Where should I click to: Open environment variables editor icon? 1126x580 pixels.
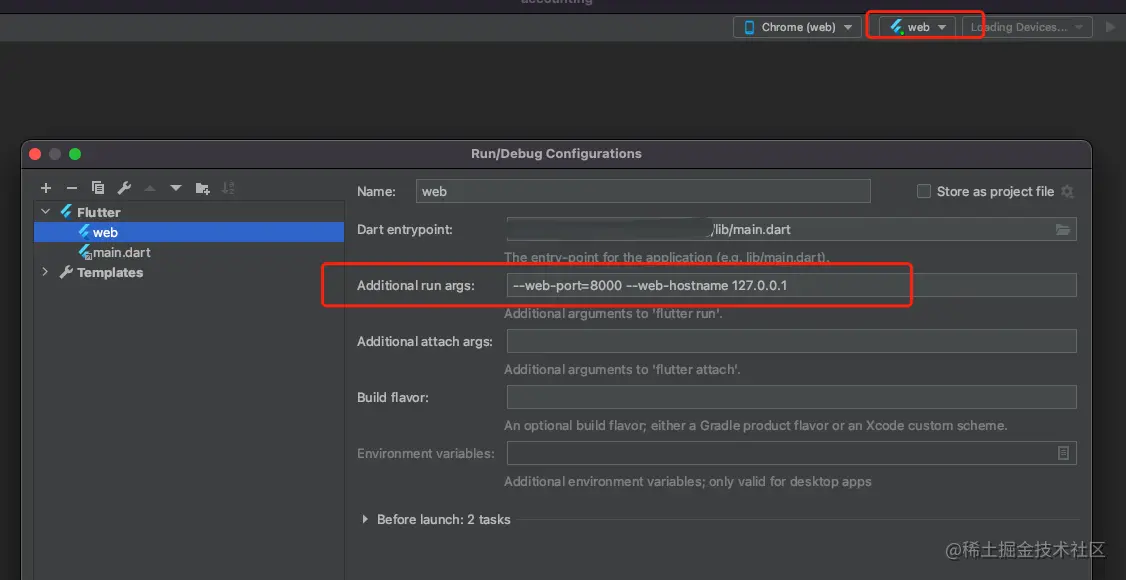tap(1064, 453)
